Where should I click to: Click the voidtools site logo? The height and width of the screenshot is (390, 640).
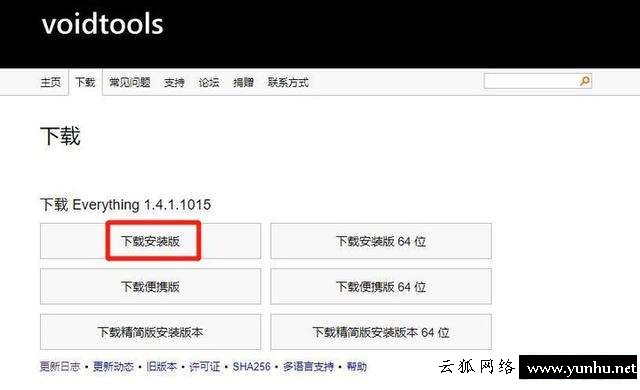(x=102, y=24)
